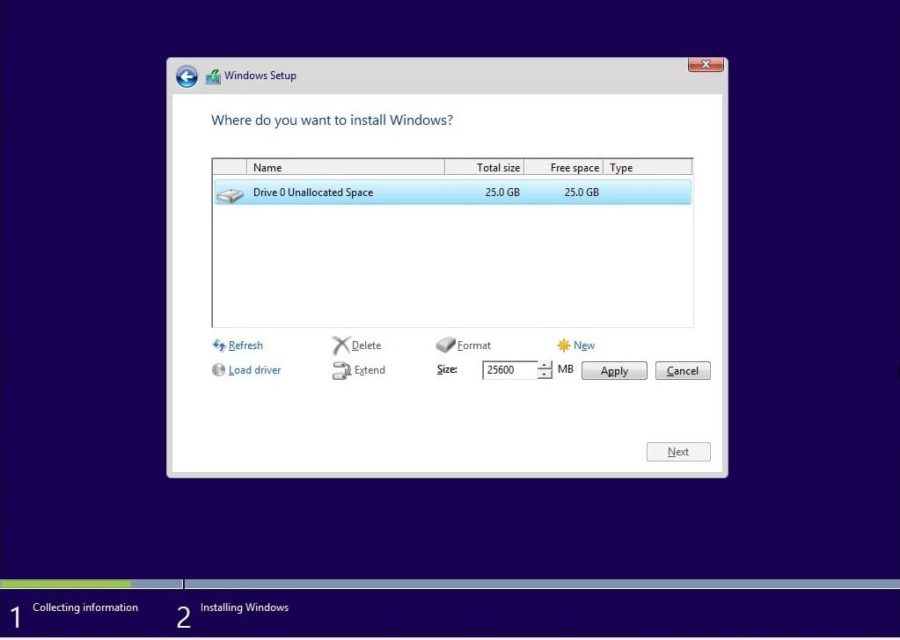Click the Total size column header

coord(484,168)
